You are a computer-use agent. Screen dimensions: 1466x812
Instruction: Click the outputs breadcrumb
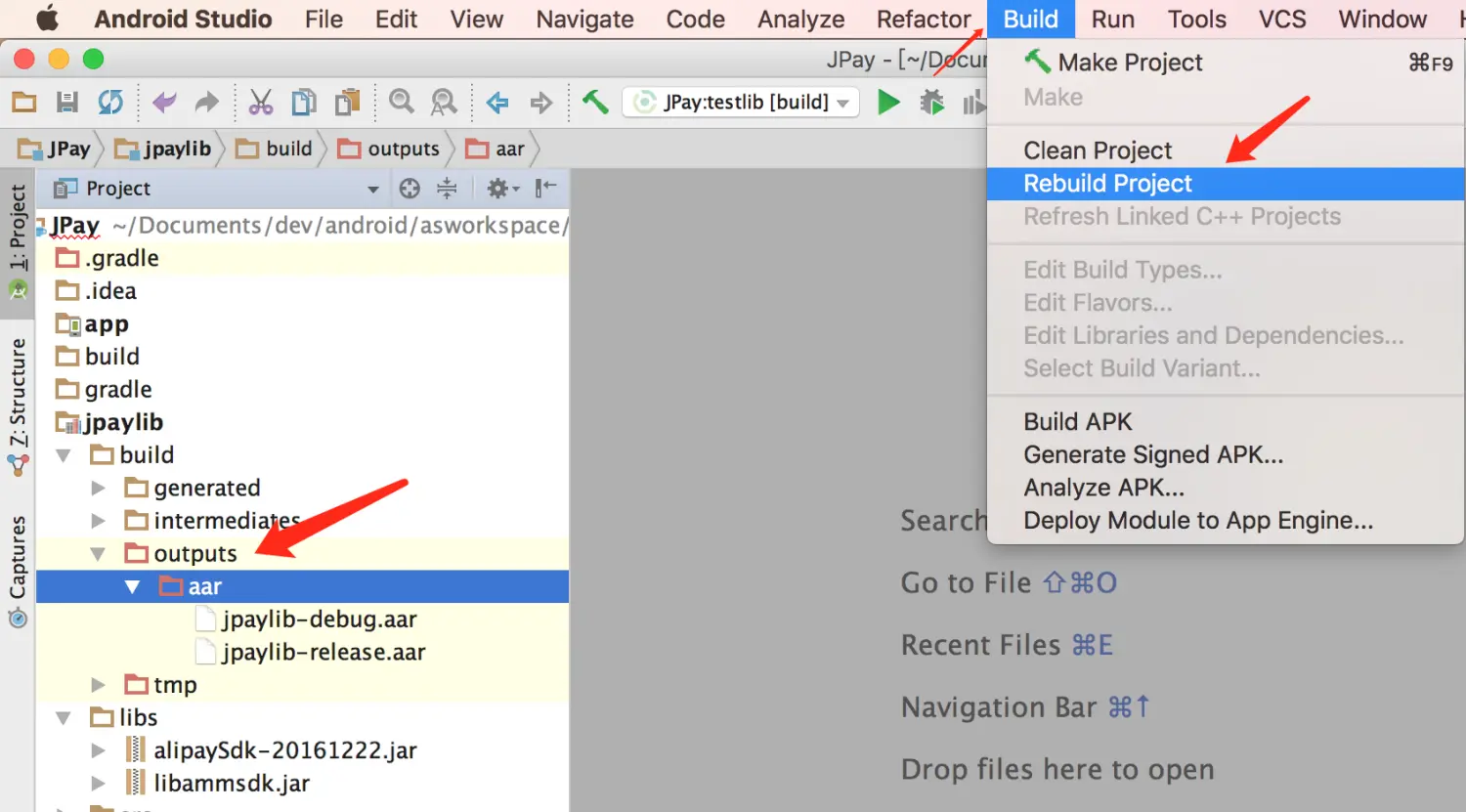(x=389, y=149)
